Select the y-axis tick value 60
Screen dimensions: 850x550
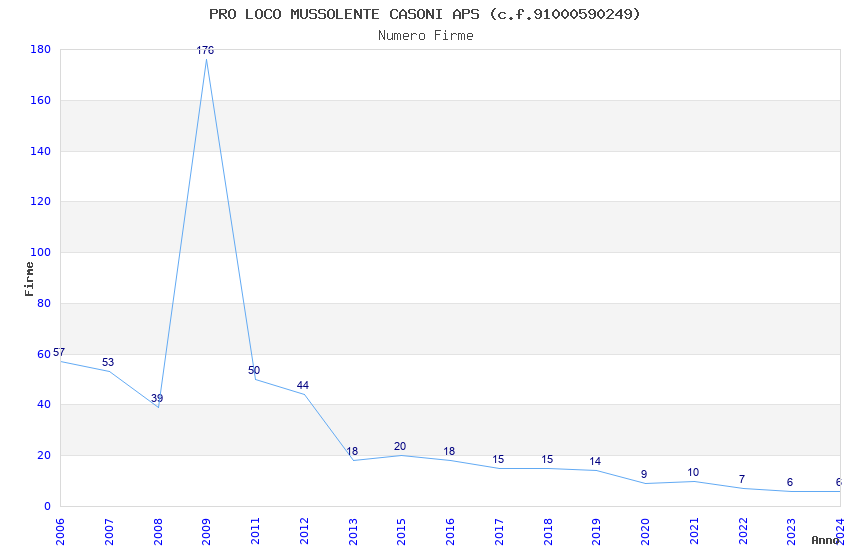(x=44, y=354)
